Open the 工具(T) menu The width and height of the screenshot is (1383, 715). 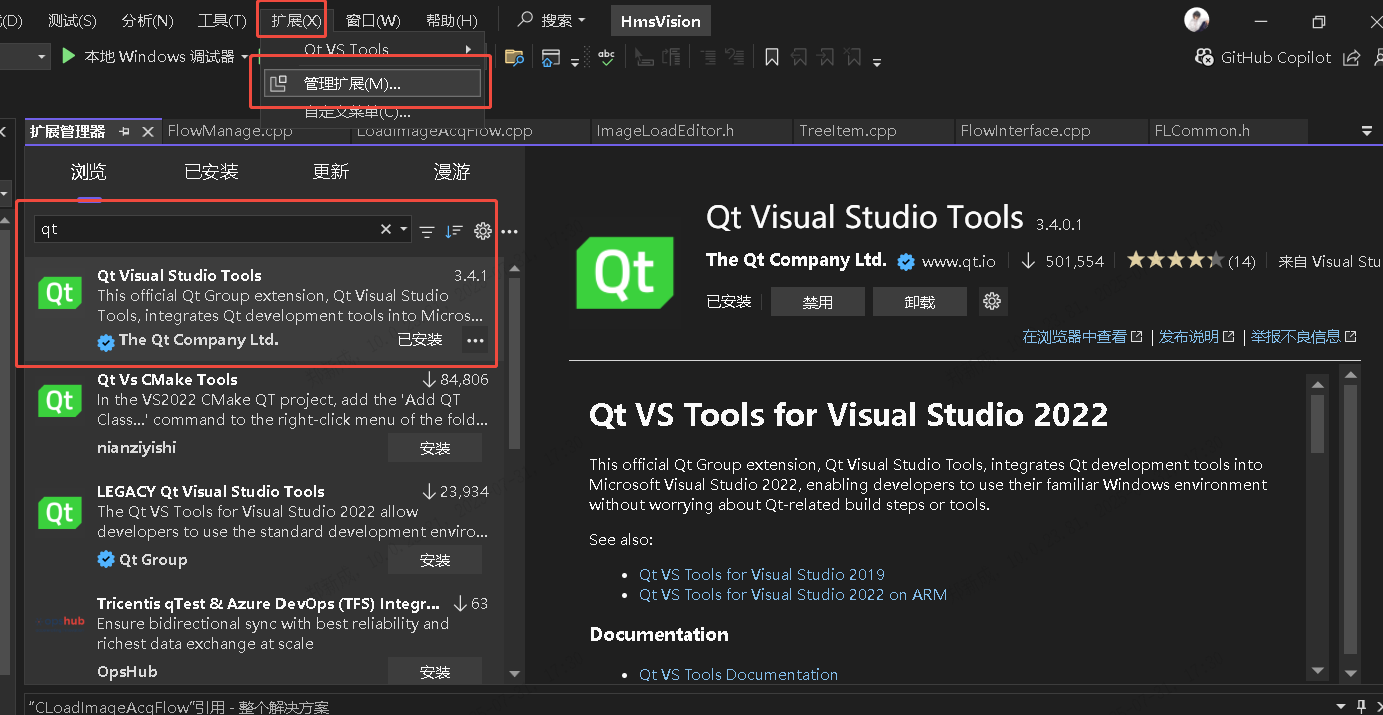point(222,20)
